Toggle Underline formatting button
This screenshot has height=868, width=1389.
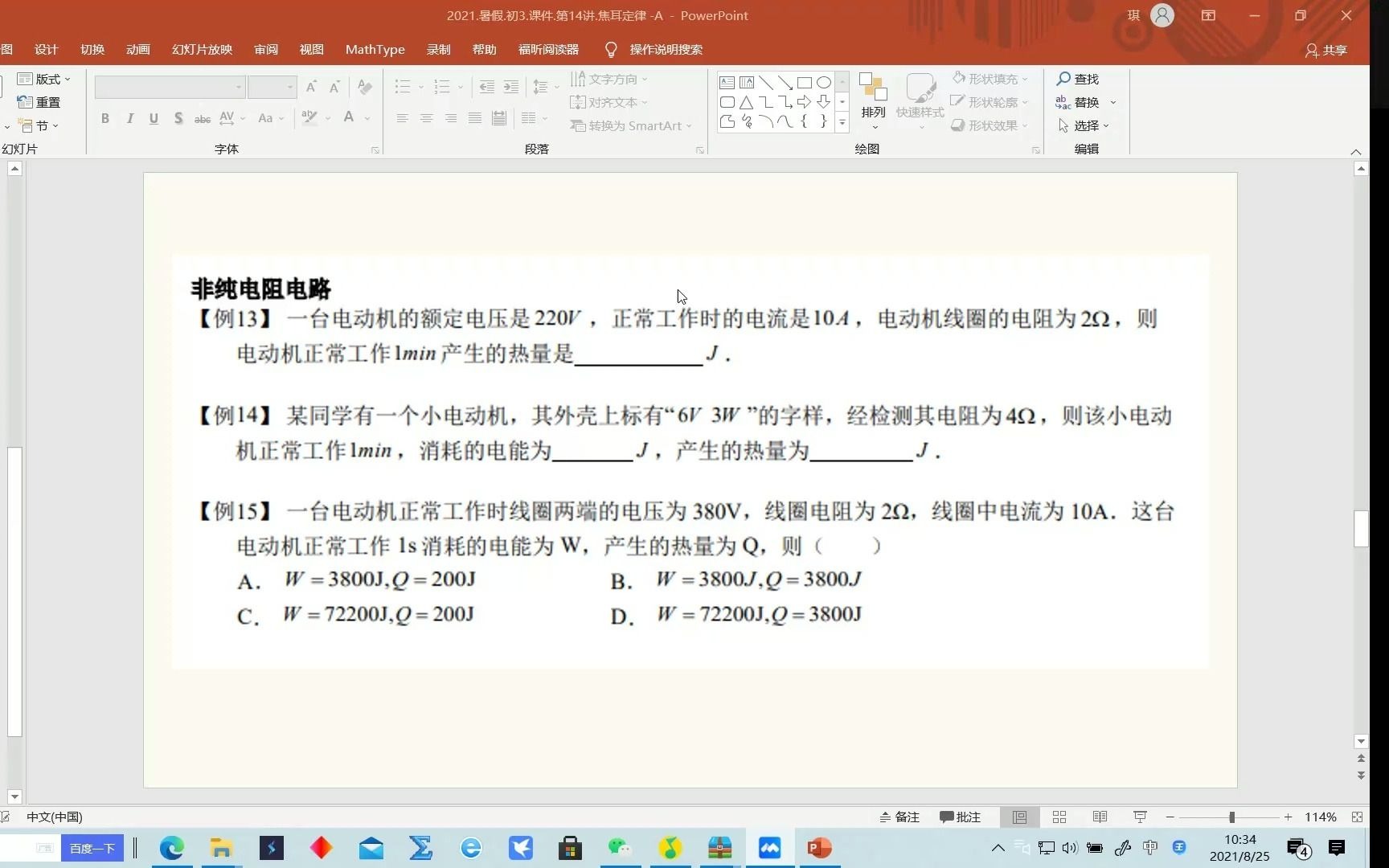(x=154, y=118)
